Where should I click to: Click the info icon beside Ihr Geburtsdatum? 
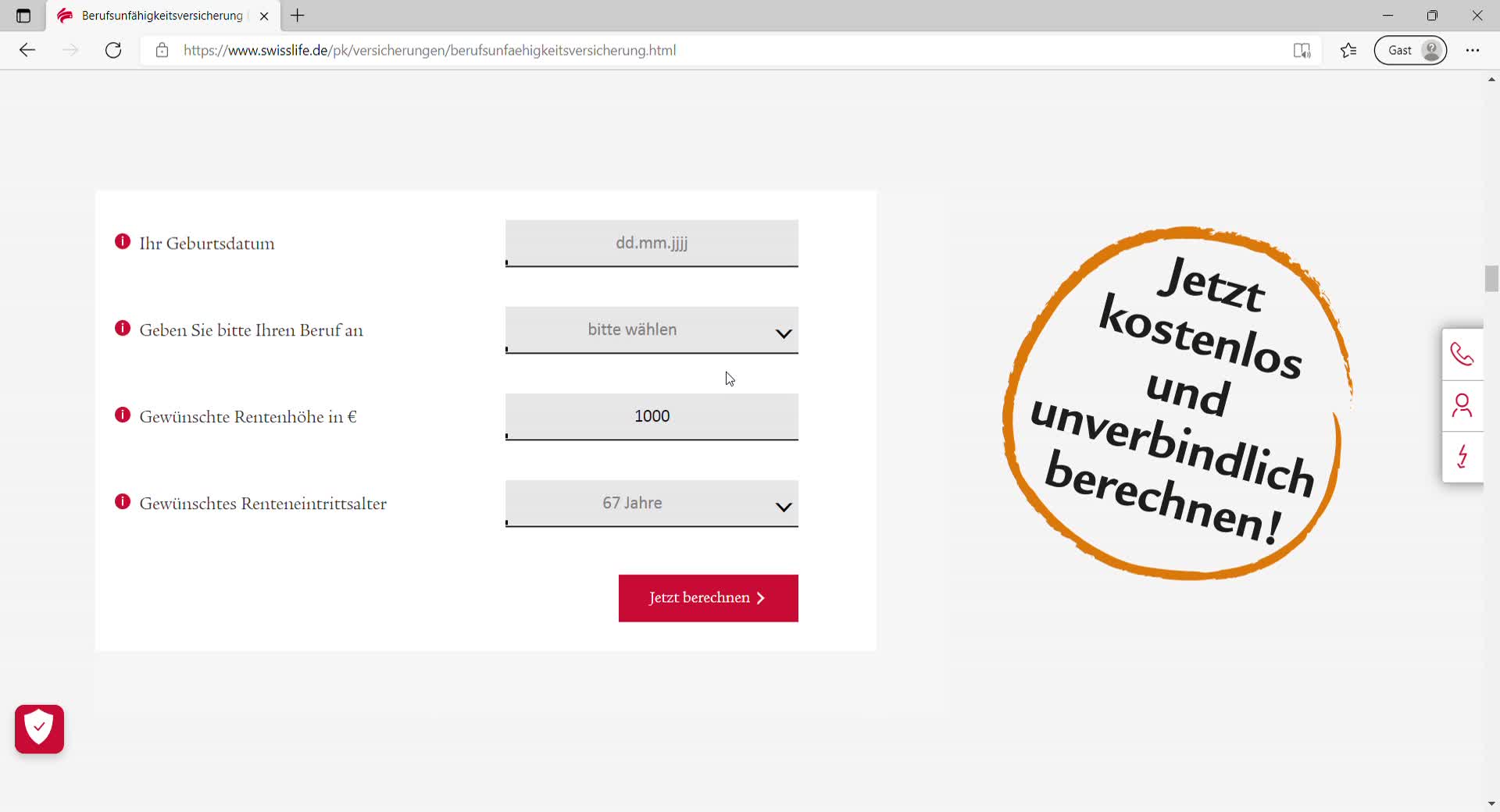(x=123, y=242)
